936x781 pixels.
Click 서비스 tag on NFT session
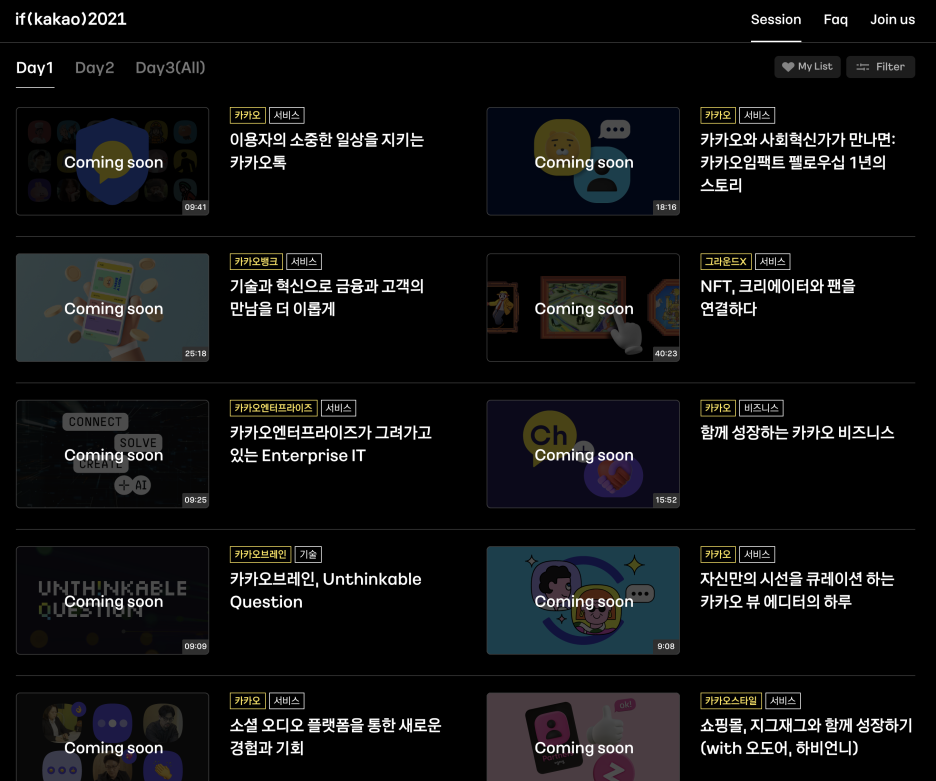(772, 262)
